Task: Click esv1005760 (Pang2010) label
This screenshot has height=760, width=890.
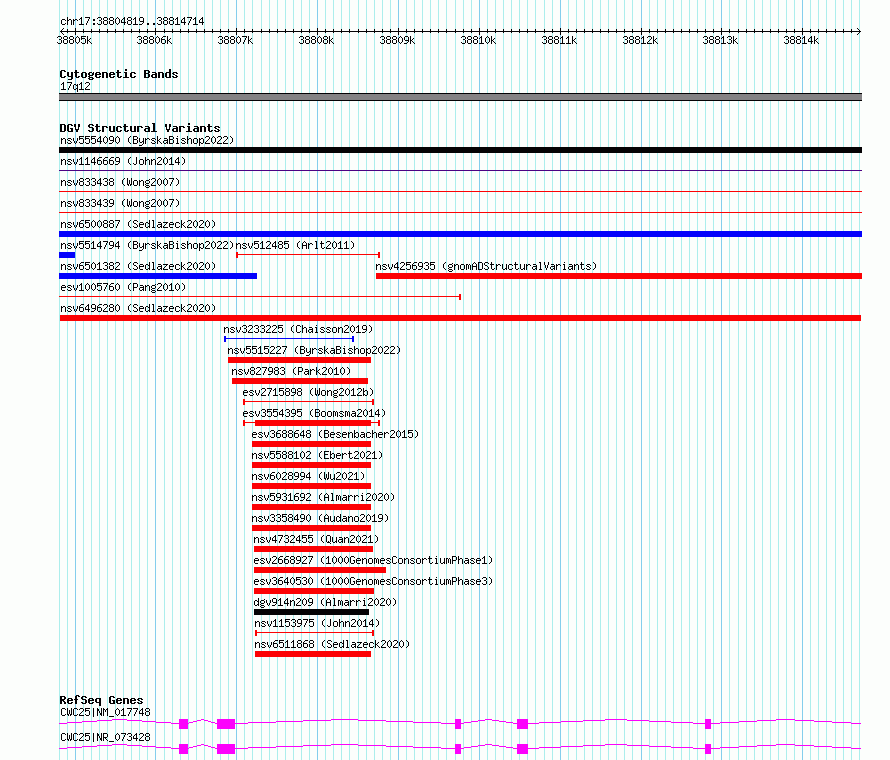Action: pos(123,287)
